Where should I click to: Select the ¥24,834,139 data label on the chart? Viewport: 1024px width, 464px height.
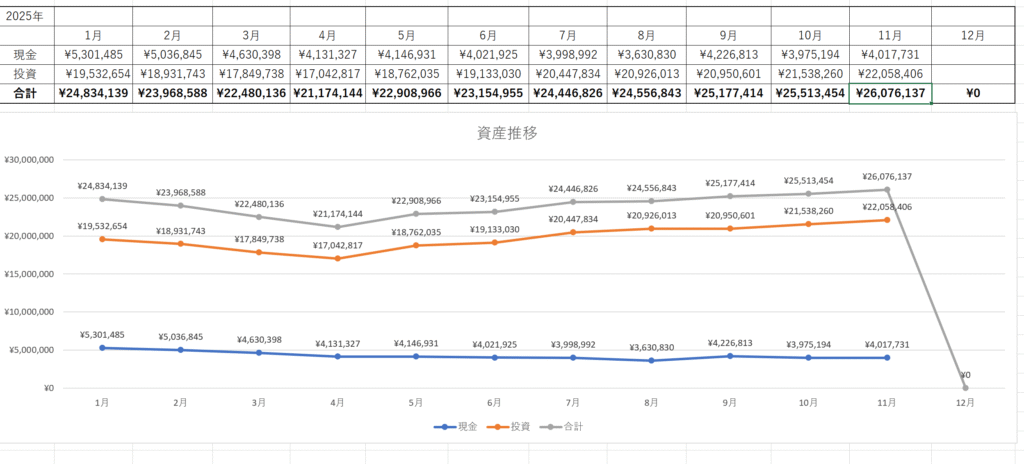coord(102,186)
